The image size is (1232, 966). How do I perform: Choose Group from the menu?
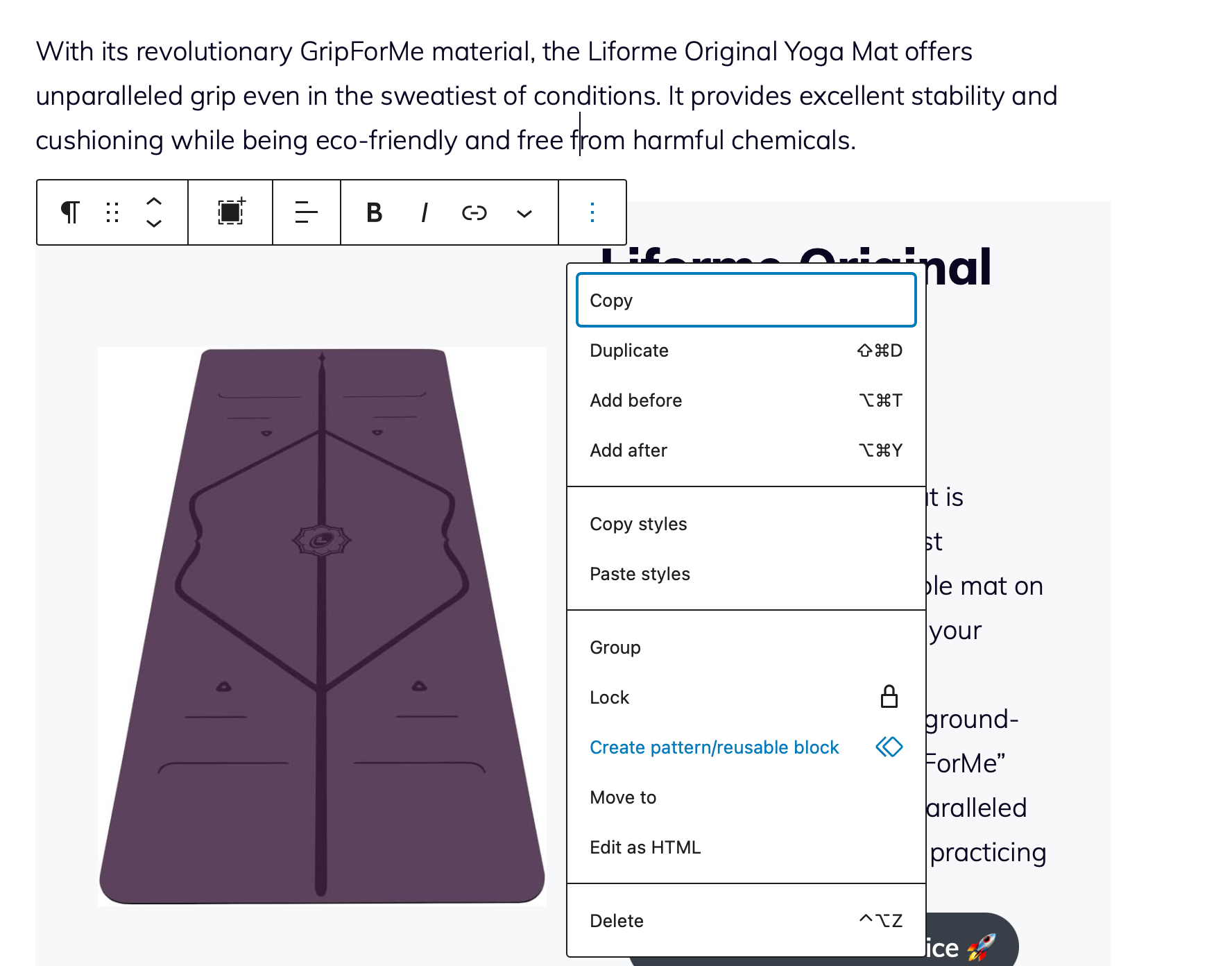coord(746,647)
